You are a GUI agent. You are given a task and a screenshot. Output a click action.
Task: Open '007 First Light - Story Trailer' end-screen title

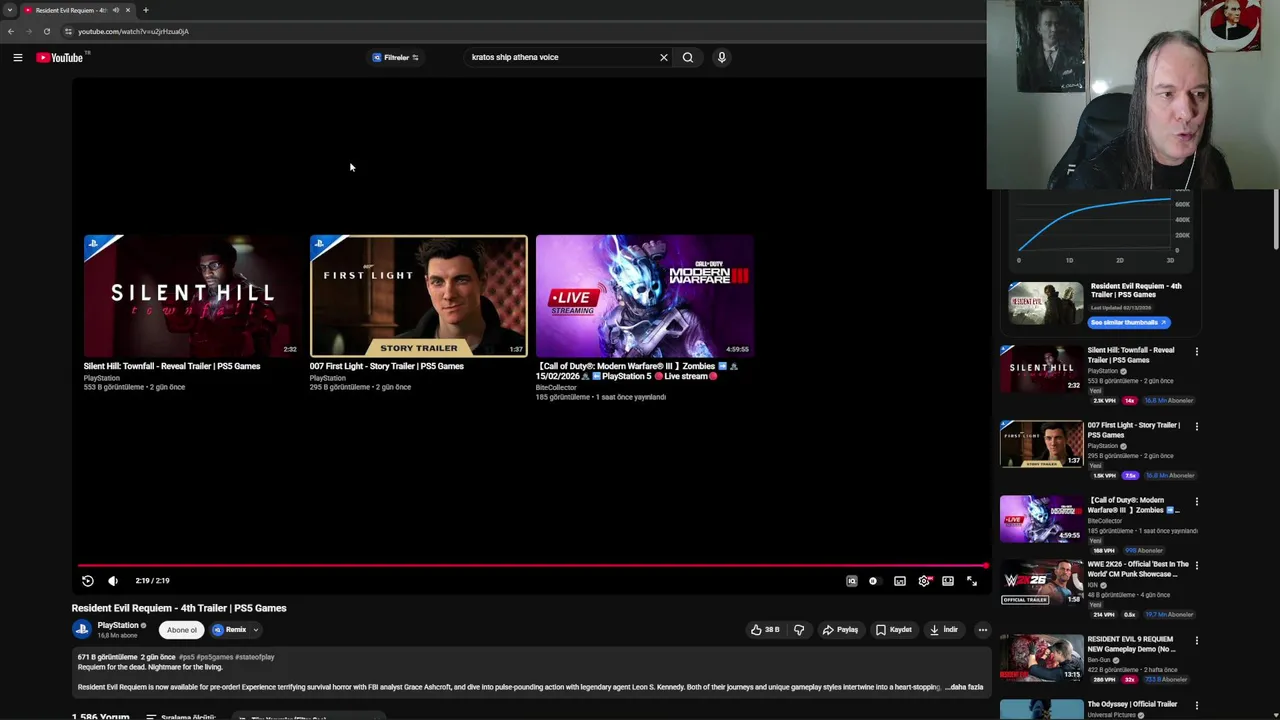[x=387, y=366]
